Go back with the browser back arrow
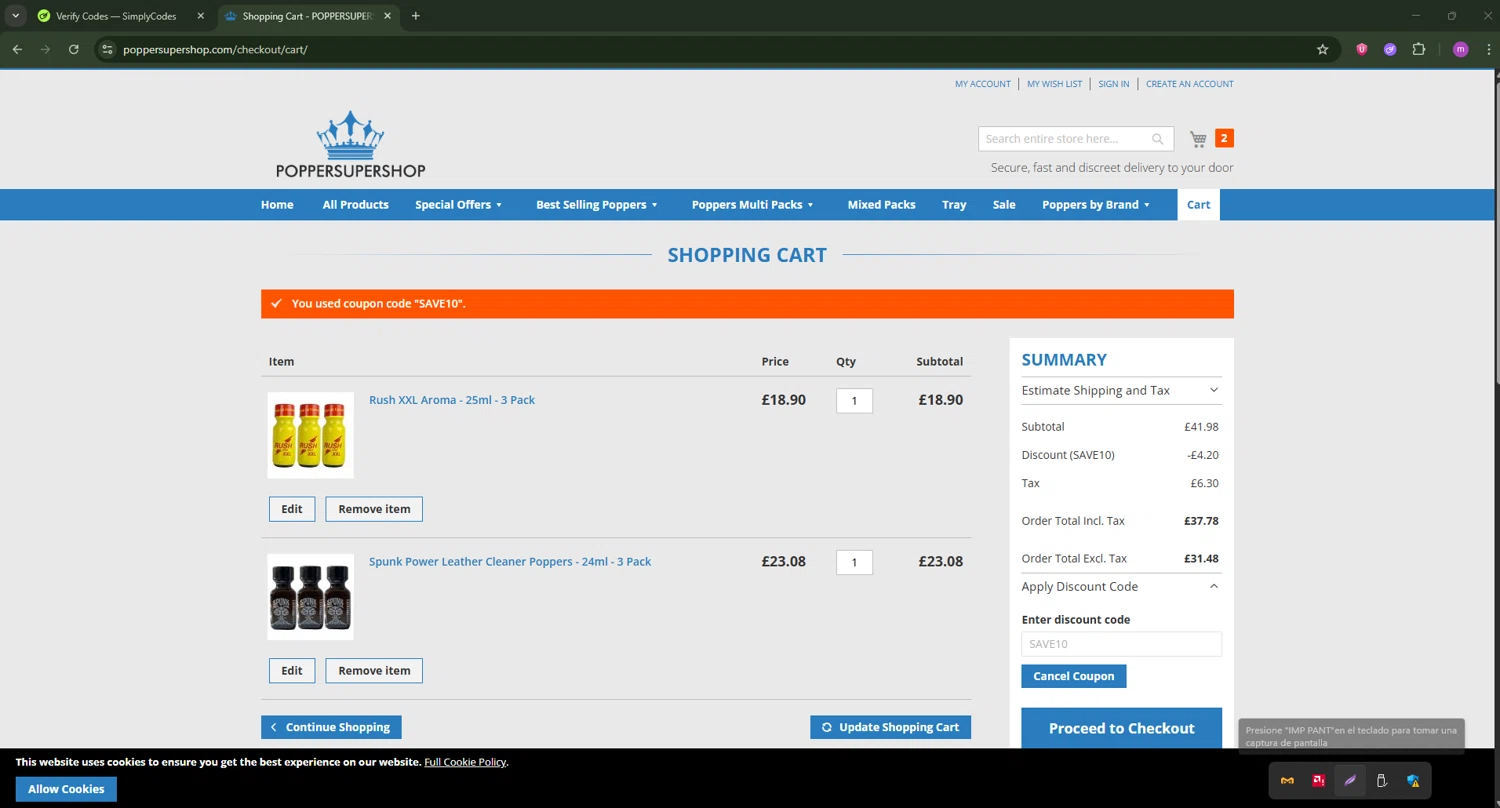 tap(17, 49)
